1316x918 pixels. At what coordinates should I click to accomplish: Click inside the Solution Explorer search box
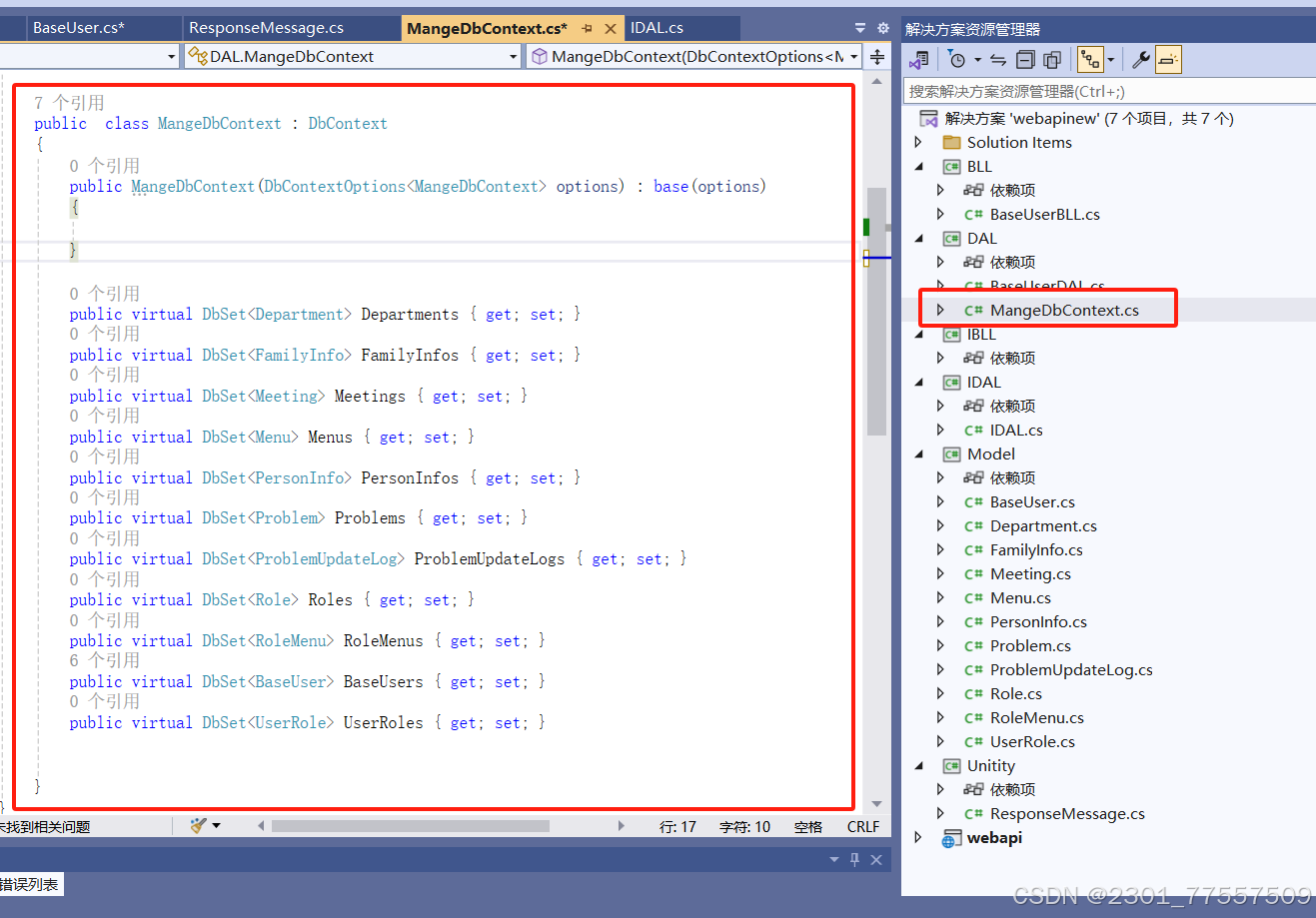[1099, 91]
